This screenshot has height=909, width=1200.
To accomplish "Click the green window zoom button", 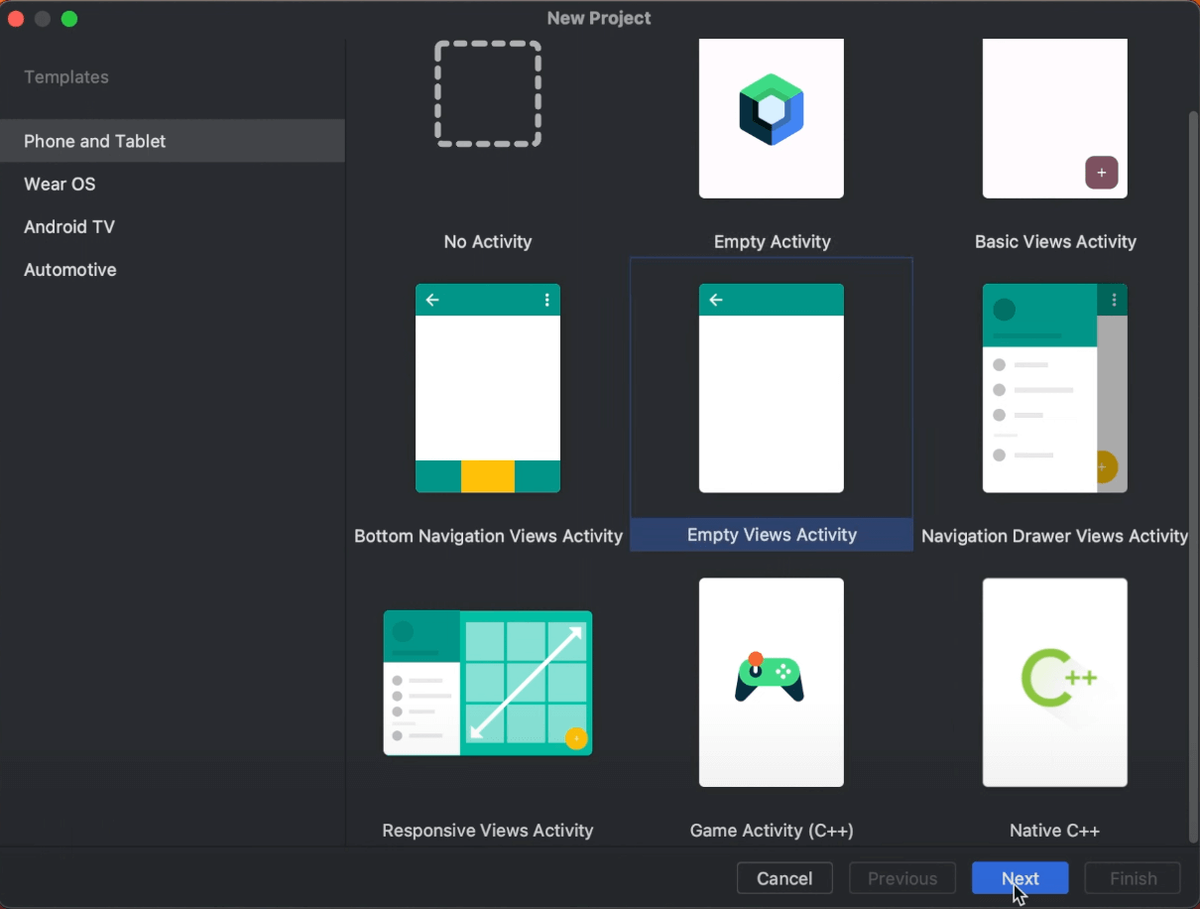I will (x=69, y=19).
